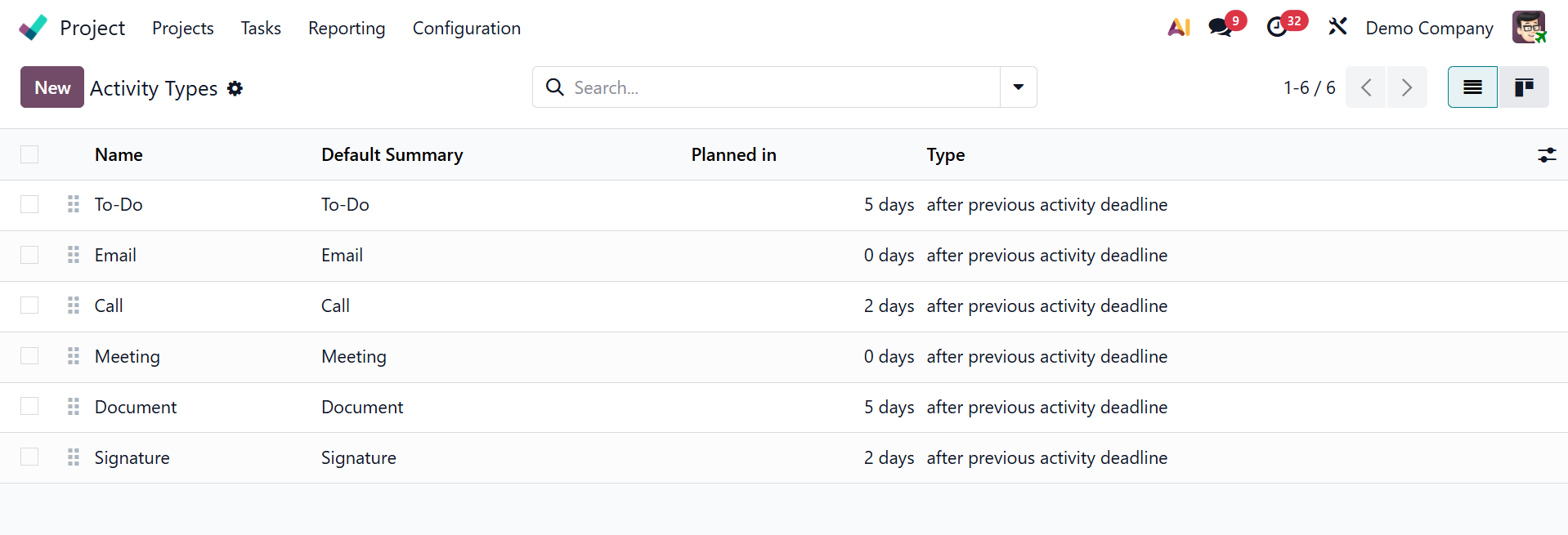Click the New button
This screenshot has height=535, width=1568.
(52, 87)
